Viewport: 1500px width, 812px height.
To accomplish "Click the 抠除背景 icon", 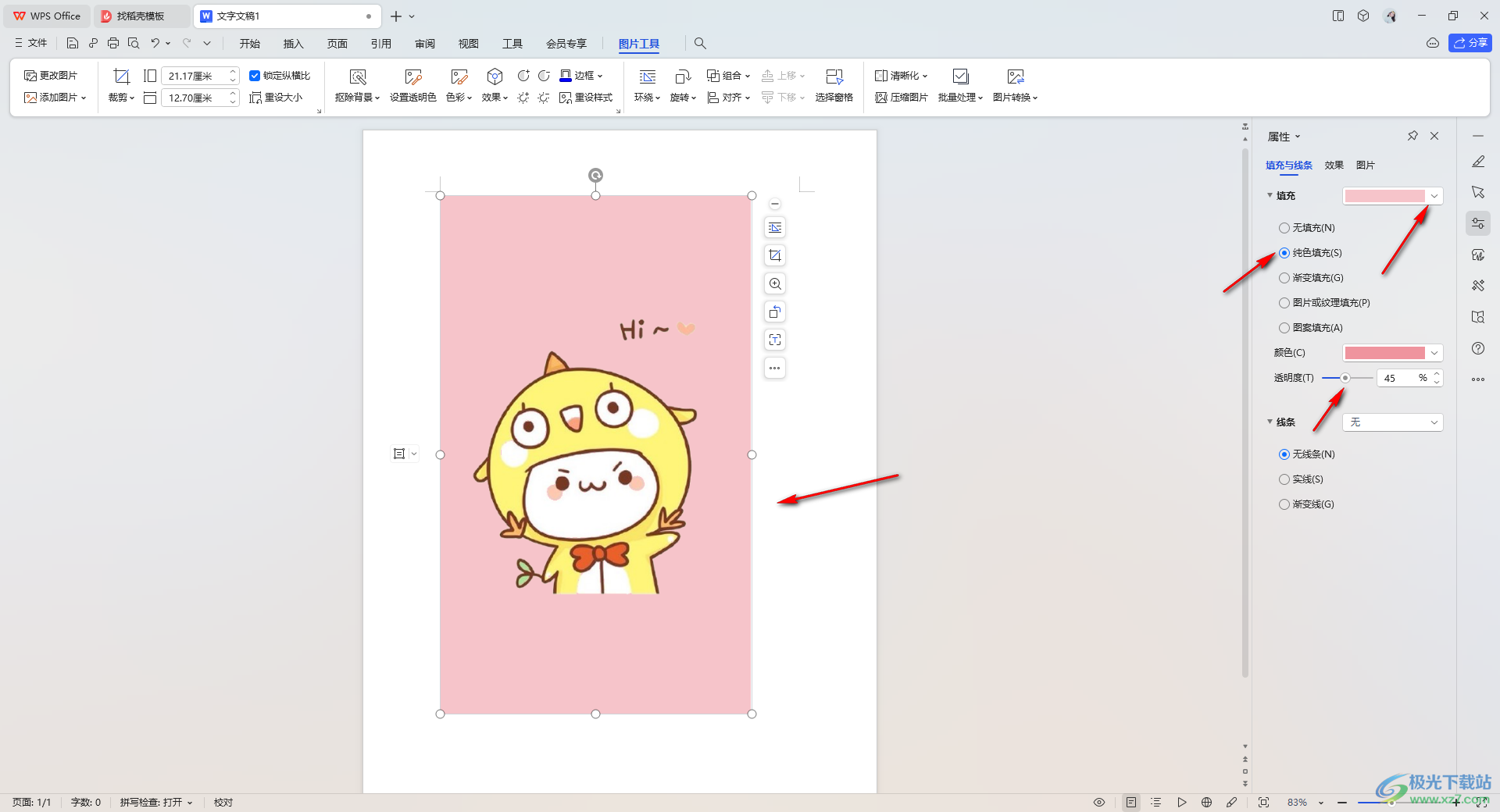I will pos(358,77).
